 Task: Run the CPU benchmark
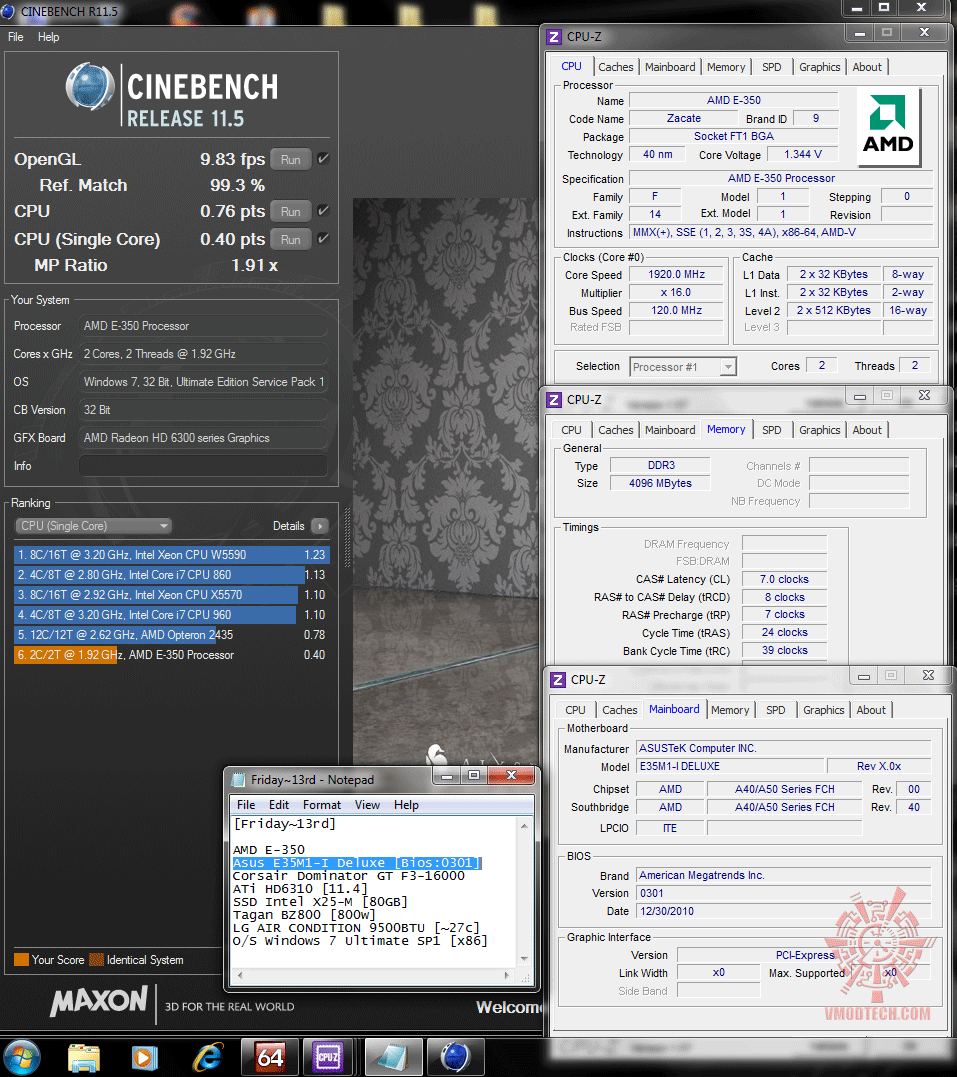click(291, 212)
